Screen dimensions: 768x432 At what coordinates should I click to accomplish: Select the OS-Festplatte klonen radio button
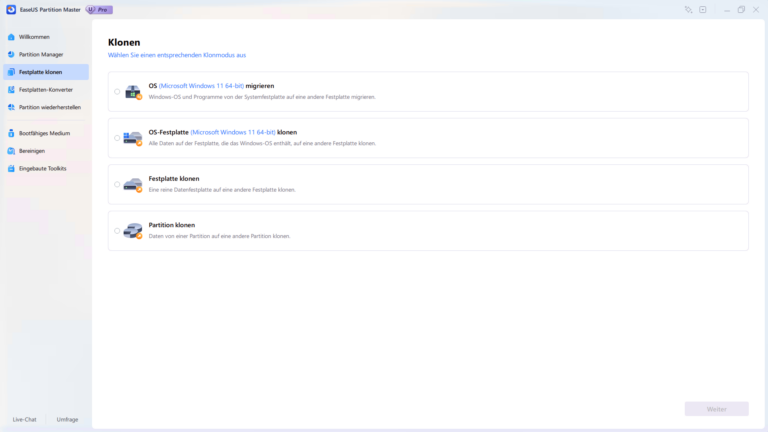(x=117, y=138)
